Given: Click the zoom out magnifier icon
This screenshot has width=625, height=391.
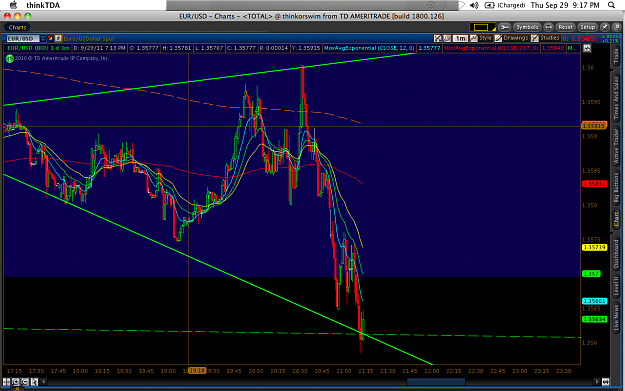Looking at the screenshot, I should 25,382.
